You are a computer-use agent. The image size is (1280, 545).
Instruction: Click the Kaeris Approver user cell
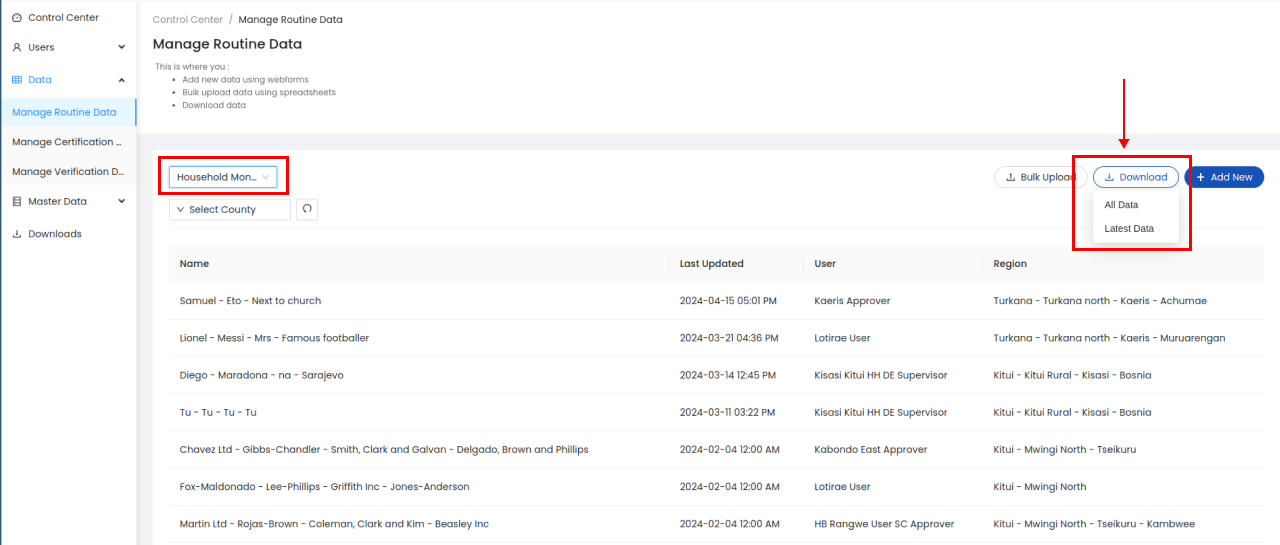[x=852, y=301]
